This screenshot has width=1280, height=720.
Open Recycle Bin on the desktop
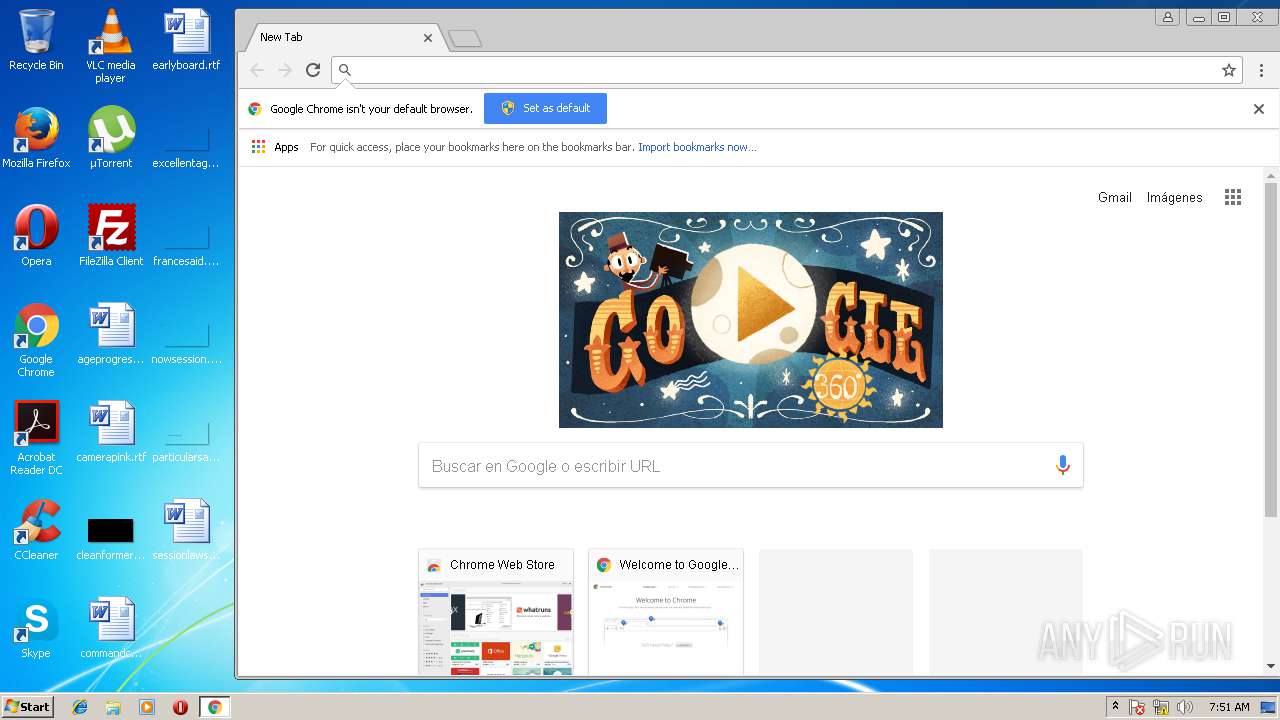36,41
